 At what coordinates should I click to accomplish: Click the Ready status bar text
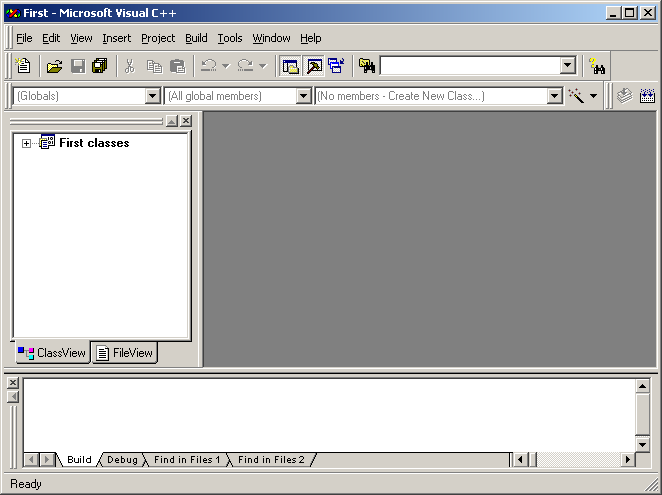(26, 484)
